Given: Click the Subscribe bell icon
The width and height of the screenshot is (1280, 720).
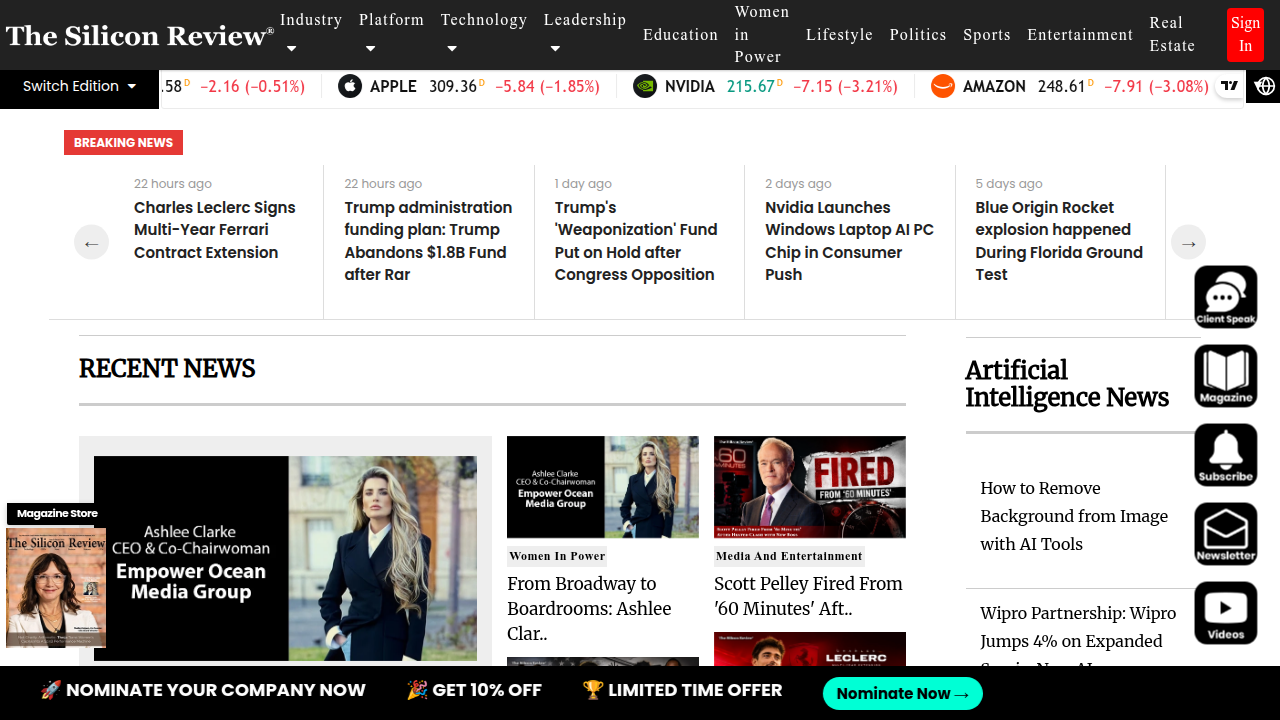Looking at the screenshot, I should [x=1226, y=455].
